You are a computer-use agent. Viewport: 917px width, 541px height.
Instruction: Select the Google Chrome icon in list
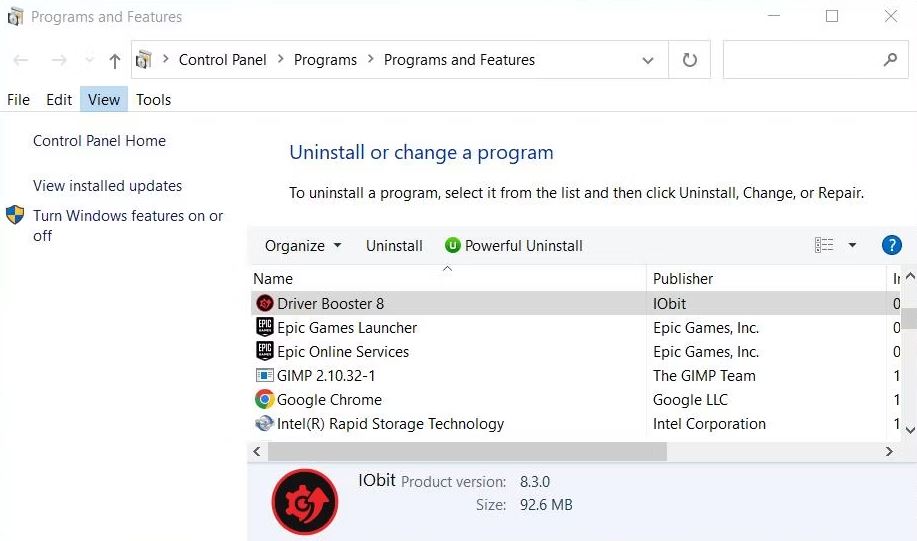click(264, 399)
